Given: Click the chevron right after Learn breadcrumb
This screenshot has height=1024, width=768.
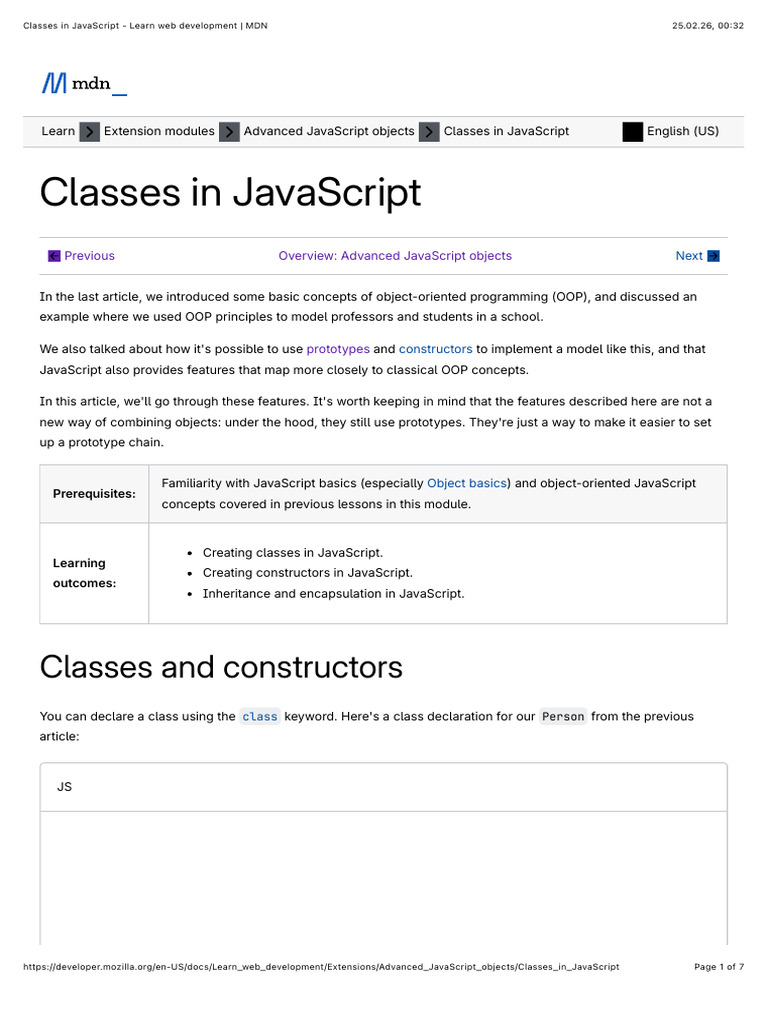Looking at the screenshot, I should [x=90, y=131].
